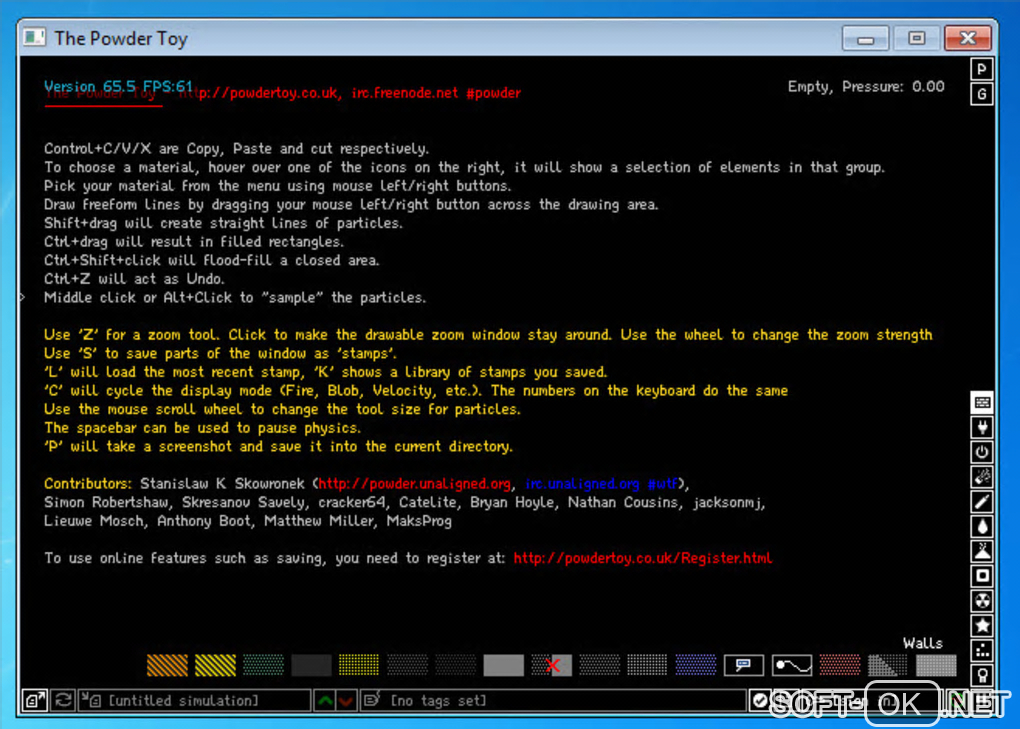Maximize The Powder Toy window

[917, 38]
